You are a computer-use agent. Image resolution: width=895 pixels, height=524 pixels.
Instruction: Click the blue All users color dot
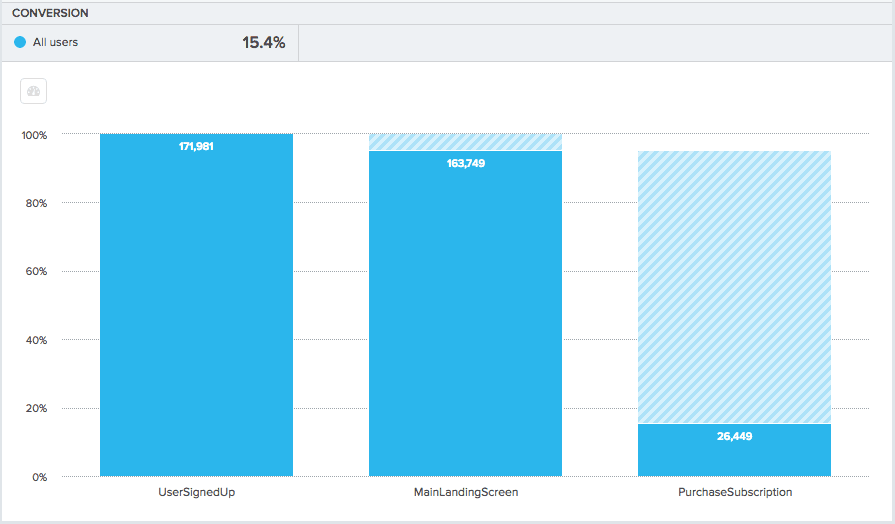point(20,43)
